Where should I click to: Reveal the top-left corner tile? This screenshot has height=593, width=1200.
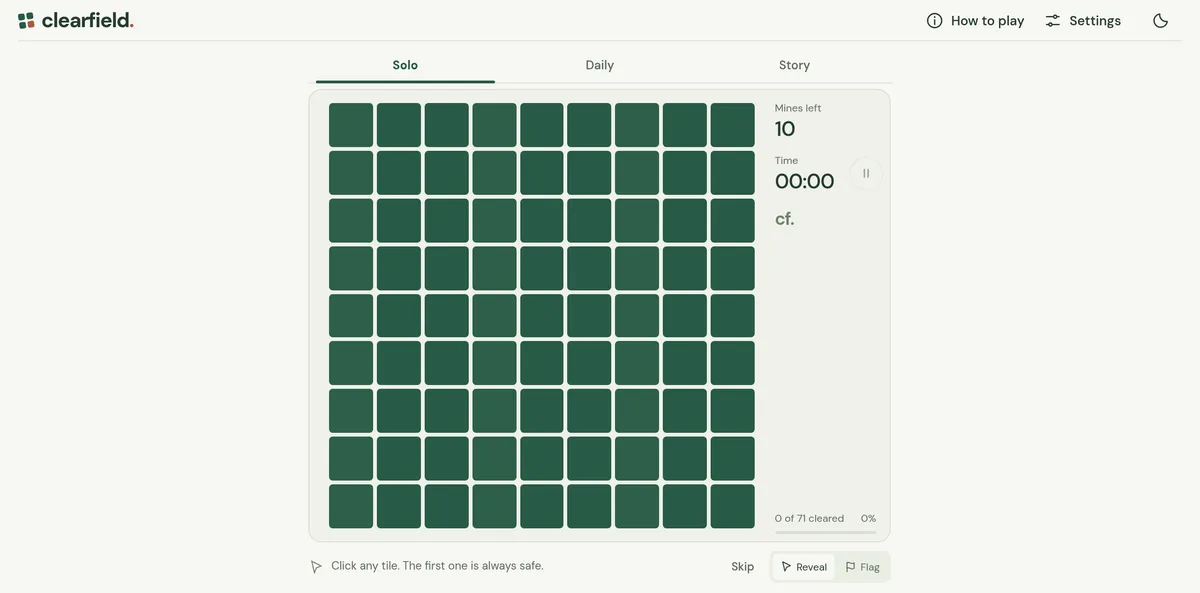[x=351, y=125]
